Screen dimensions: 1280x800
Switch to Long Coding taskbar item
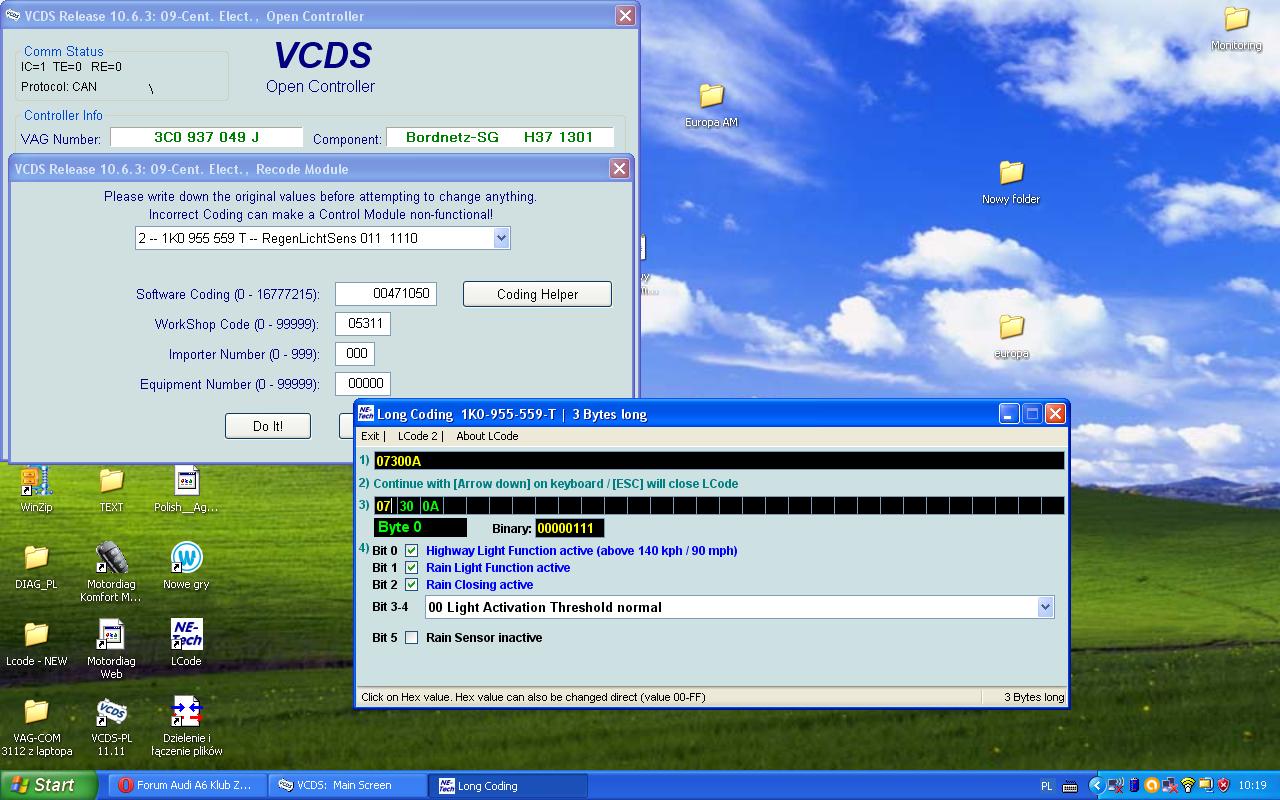[x=508, y=785]
